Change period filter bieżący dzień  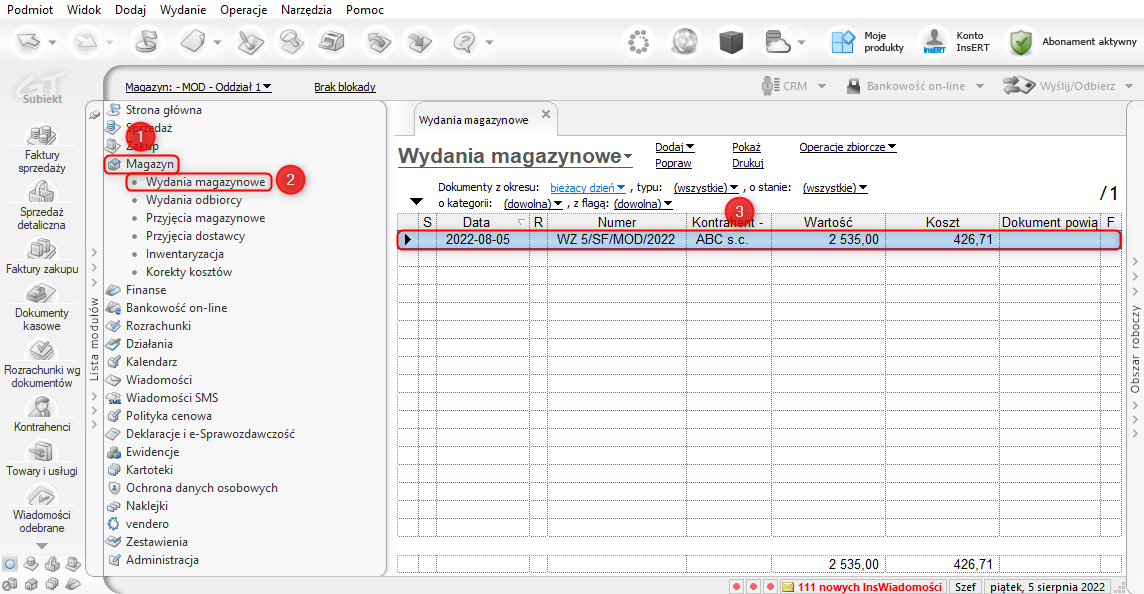click(x=587, y=188)
